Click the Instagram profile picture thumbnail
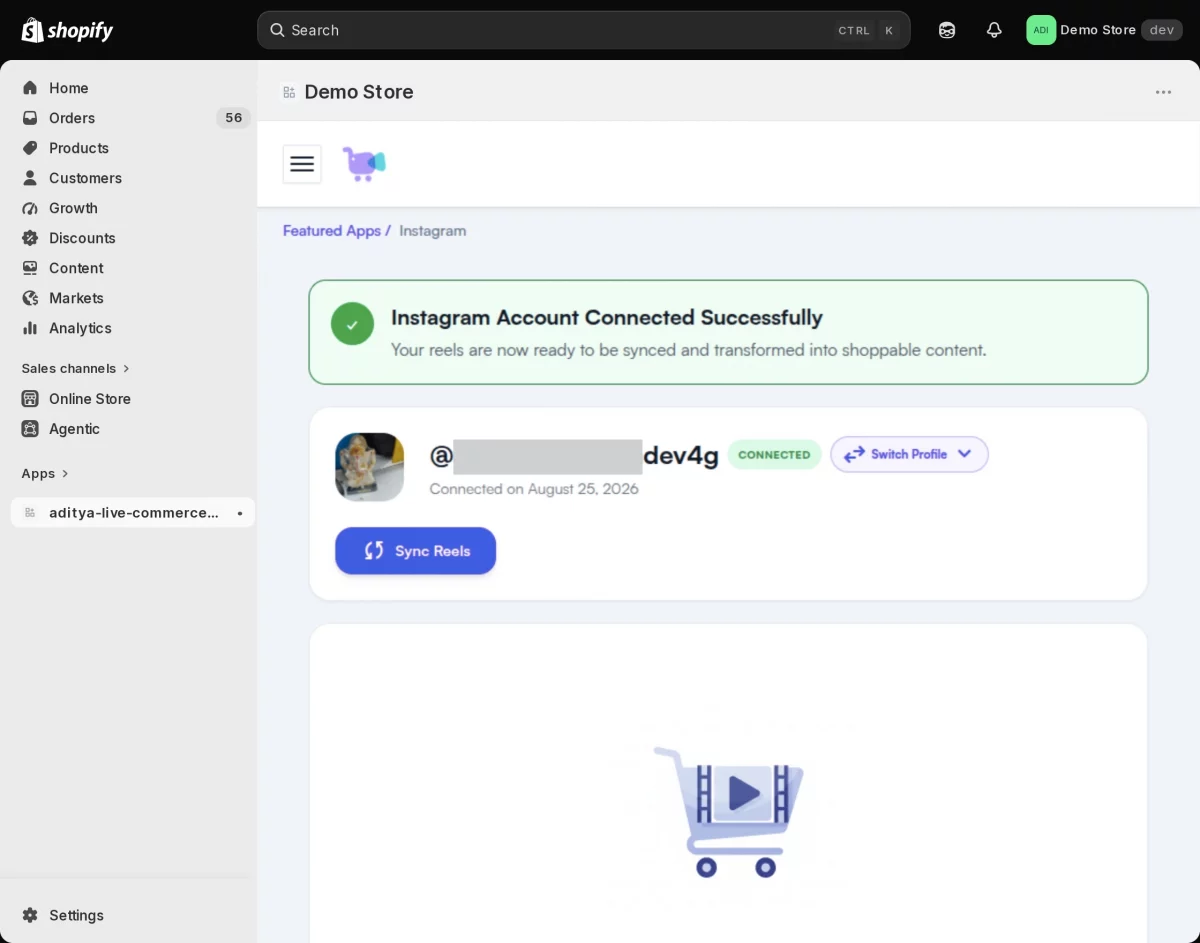Viewport: 1200px width, 943px height. 369,467
